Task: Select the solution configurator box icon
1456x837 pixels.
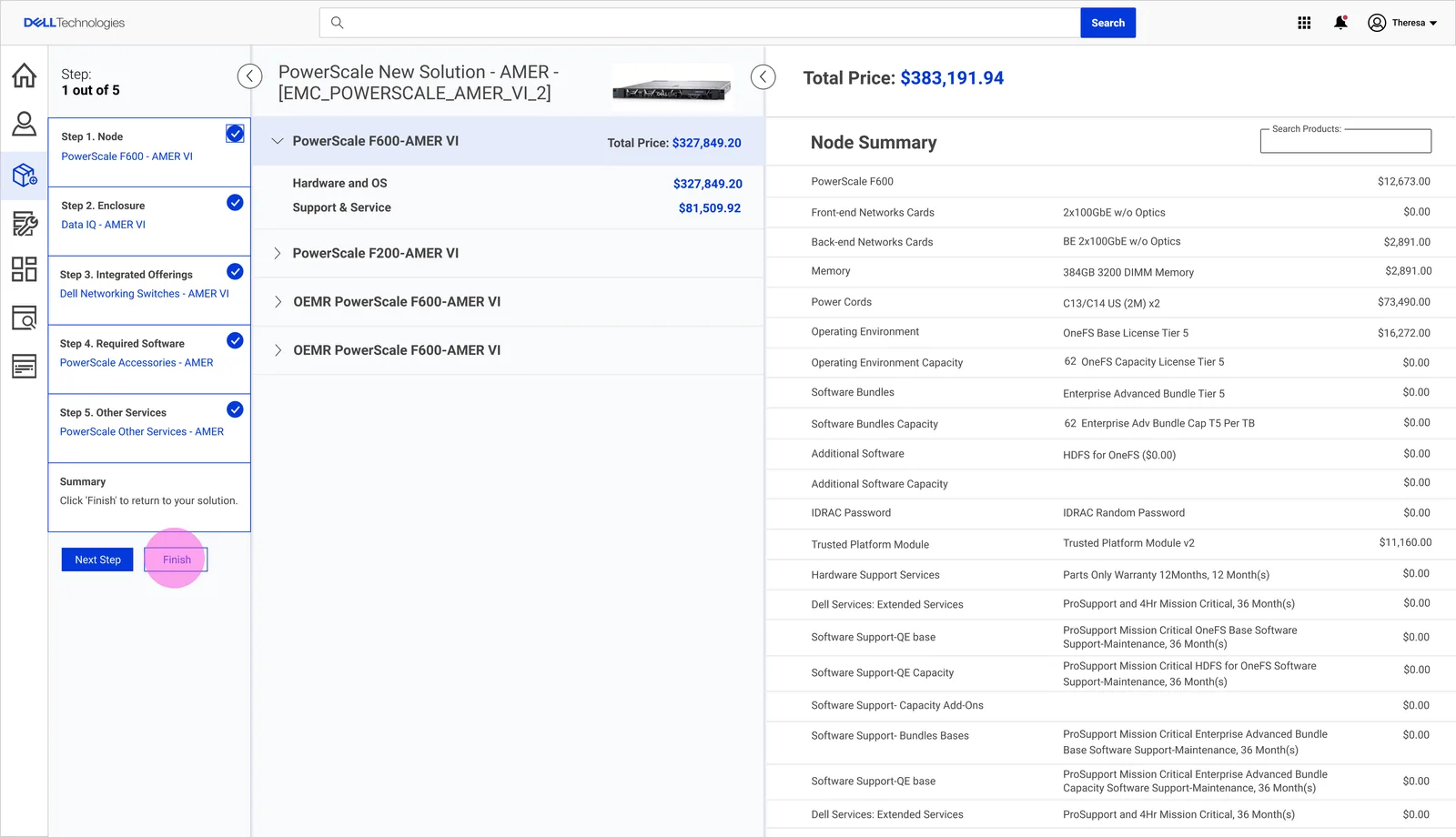Action: tap(25, 174)
